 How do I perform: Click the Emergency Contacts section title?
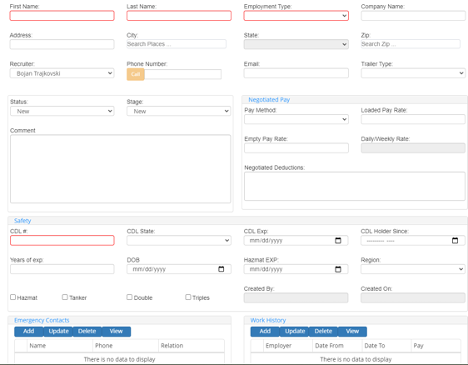click(x=42, y=320)
